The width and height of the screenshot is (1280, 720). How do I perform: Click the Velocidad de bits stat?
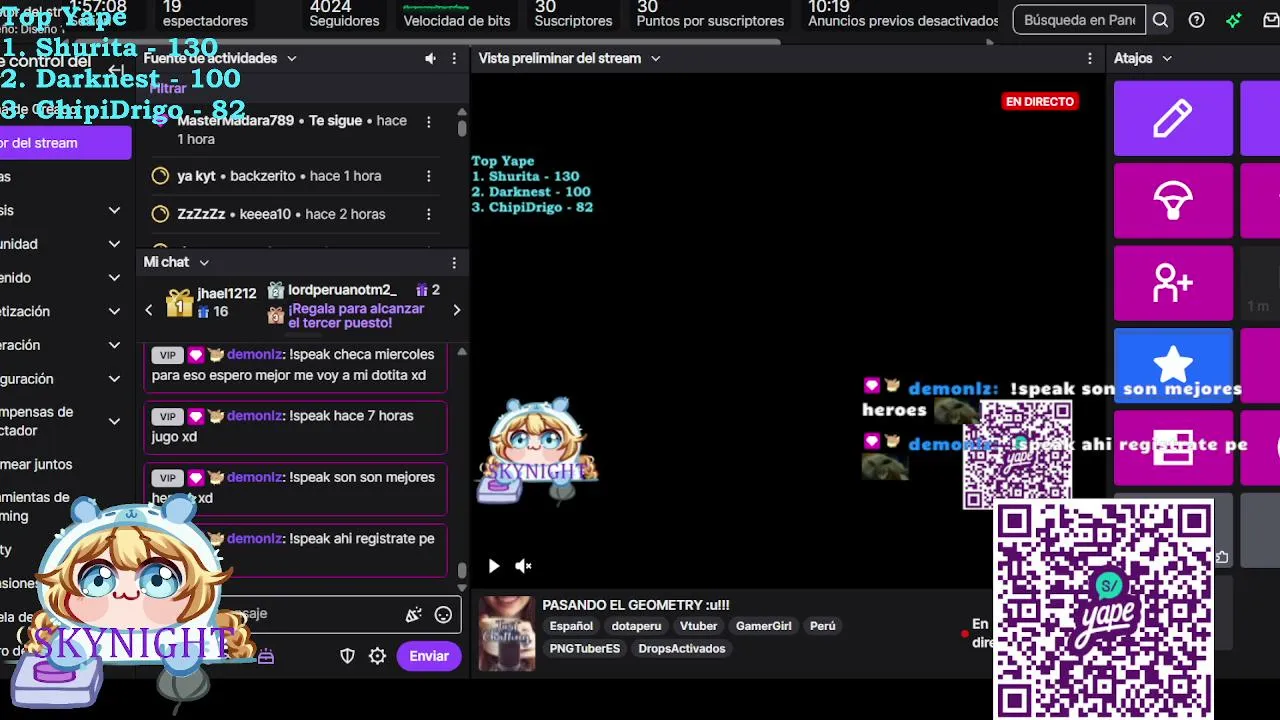click(x=457, y=16)
